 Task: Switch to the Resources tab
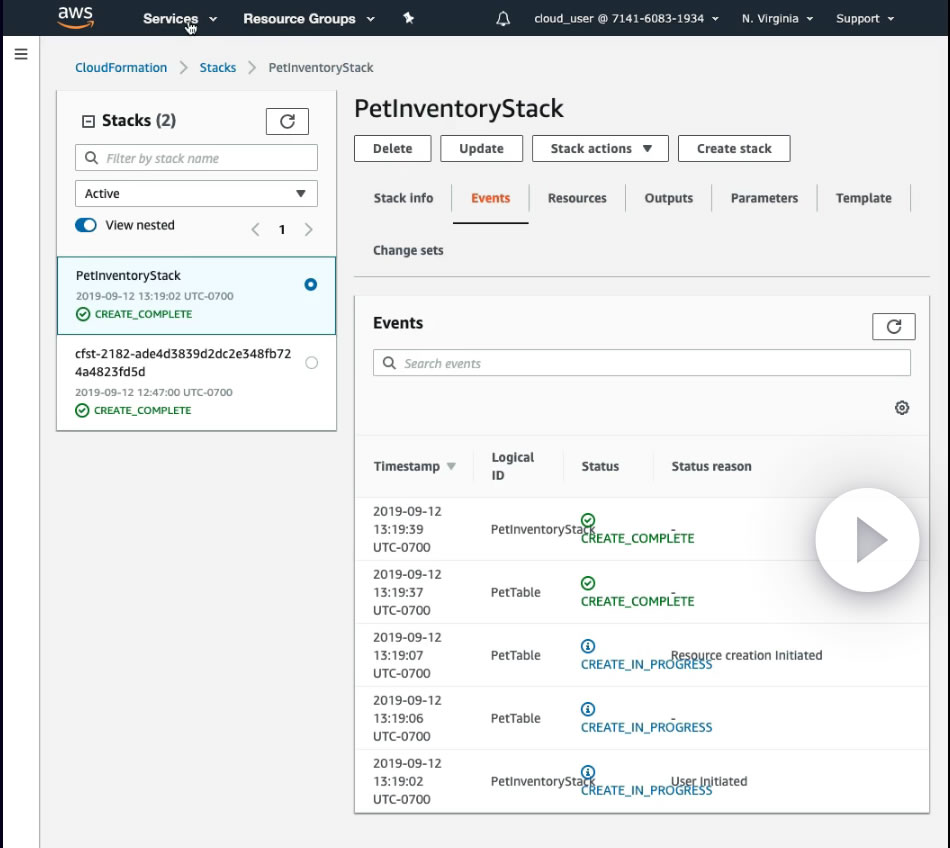pos(577,198)
